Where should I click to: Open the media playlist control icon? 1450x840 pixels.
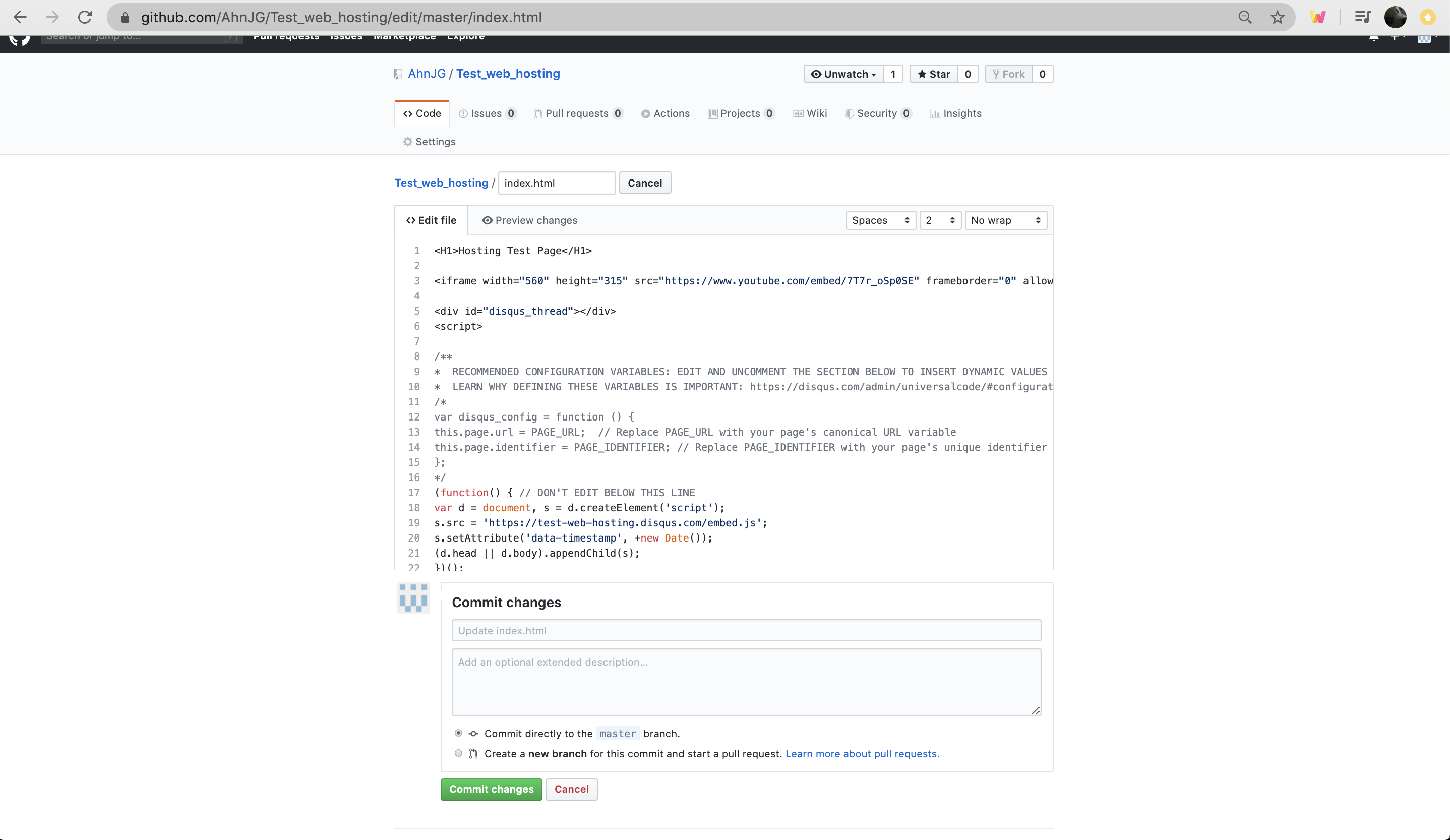coord(1363,17)
